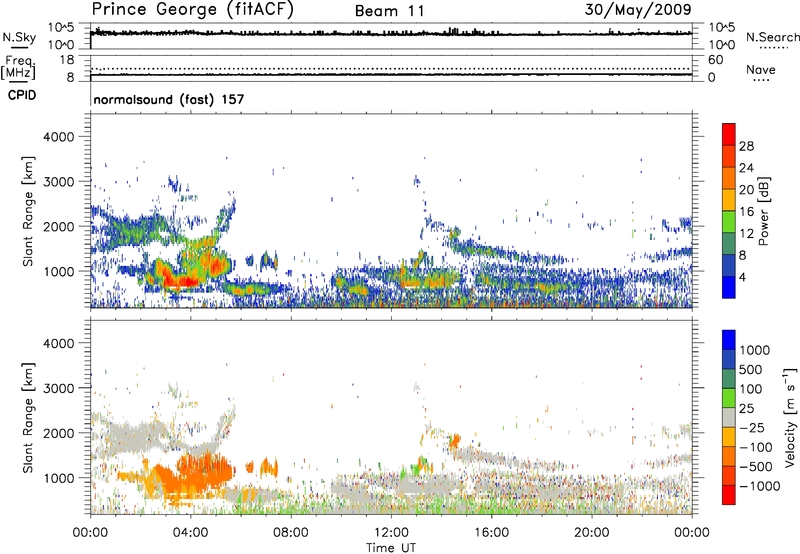Click the "60" Nave axis tick label
The image size is (800, 554).
tap(715, 60)
